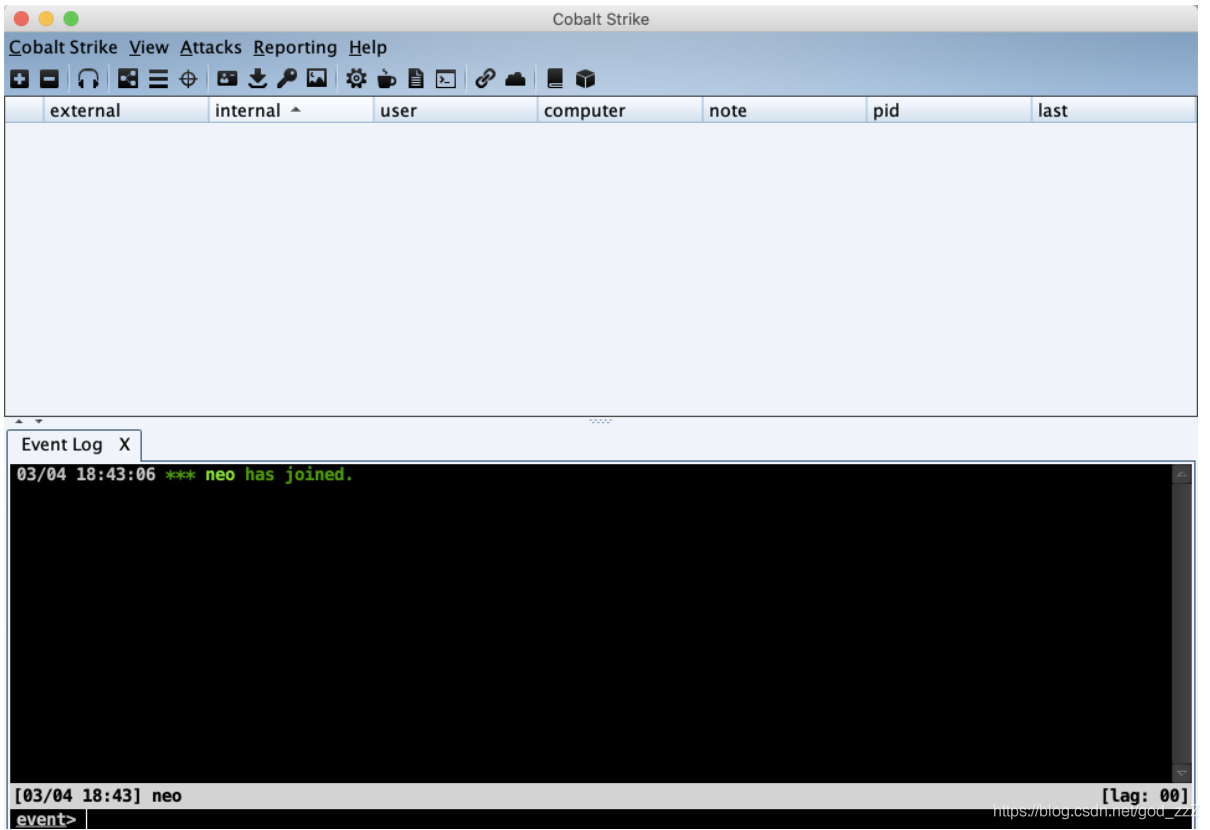View screenshots using the picture icon

click(317, 79)
